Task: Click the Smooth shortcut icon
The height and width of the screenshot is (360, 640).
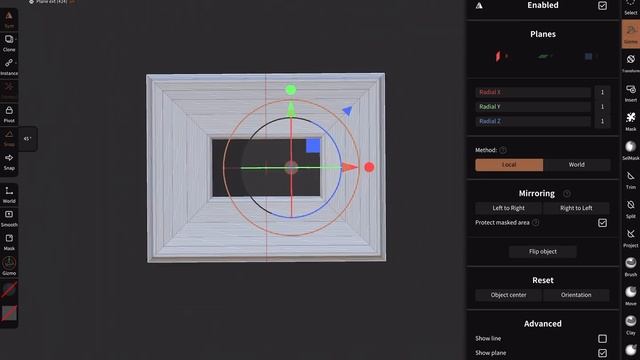Action: (9, 218)
